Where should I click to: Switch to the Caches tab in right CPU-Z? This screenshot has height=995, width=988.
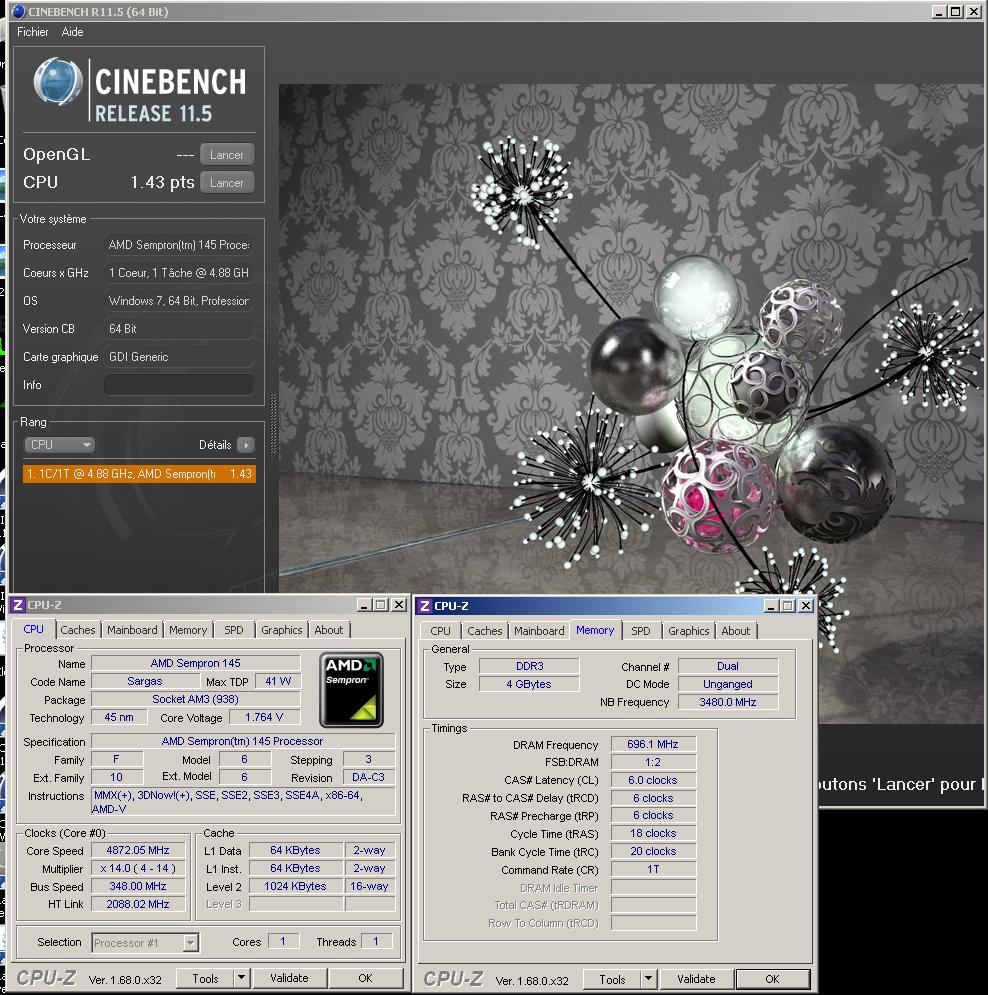(x=485, y=631)
